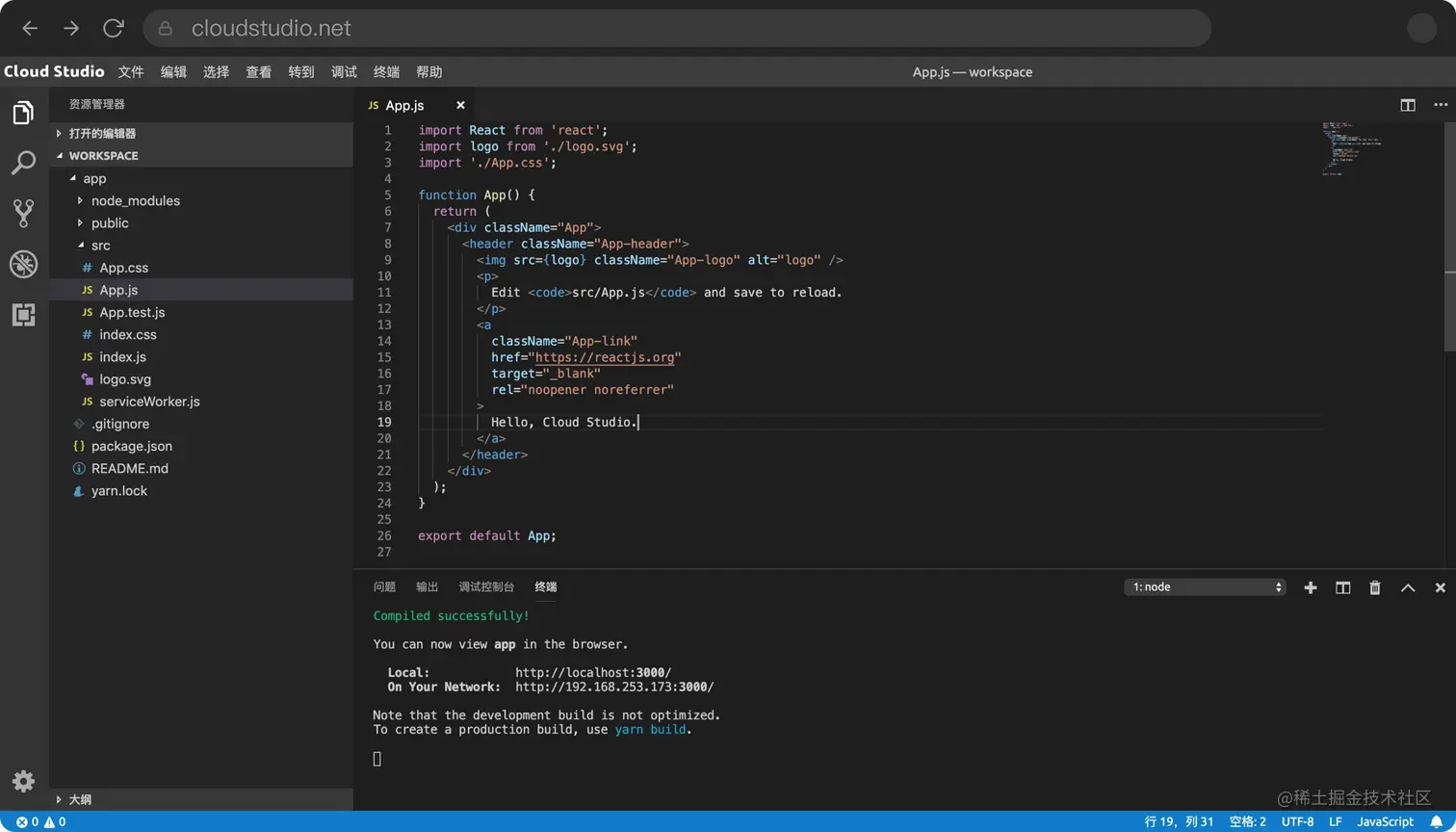Reload the browser page

click(x=114, y=28)
